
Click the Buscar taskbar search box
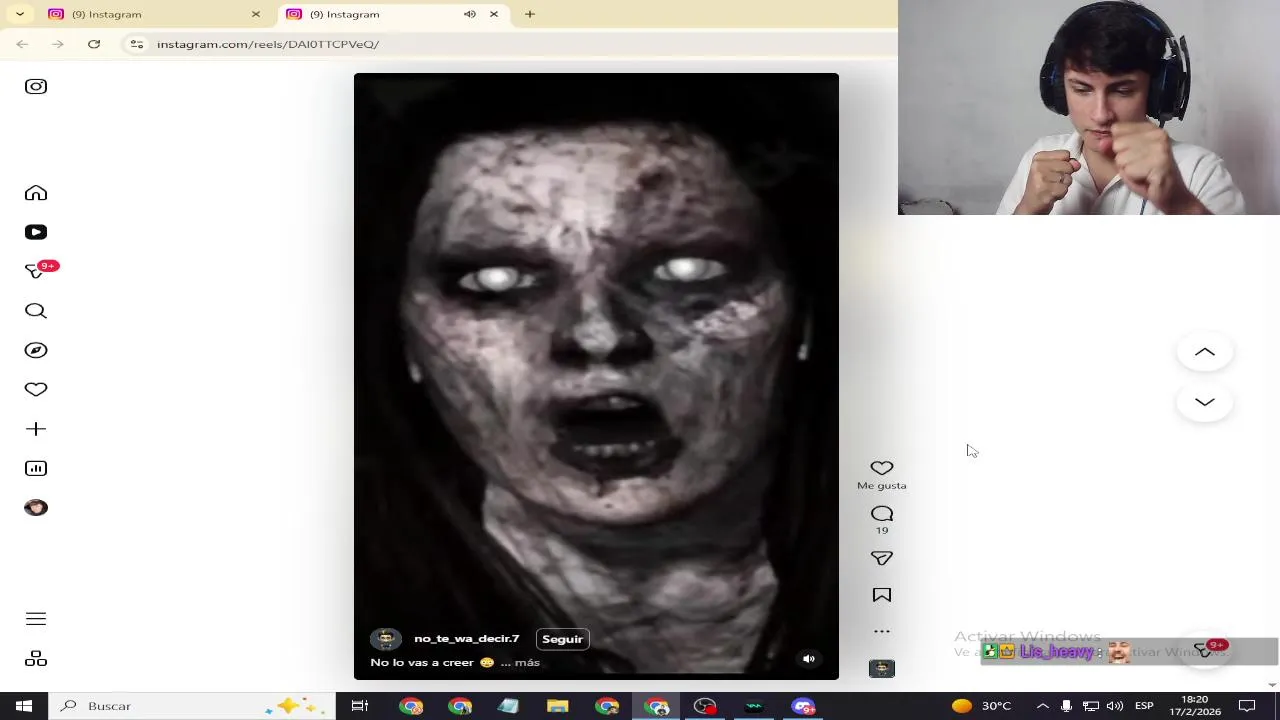pyautogui.click(x=193, y=706)
